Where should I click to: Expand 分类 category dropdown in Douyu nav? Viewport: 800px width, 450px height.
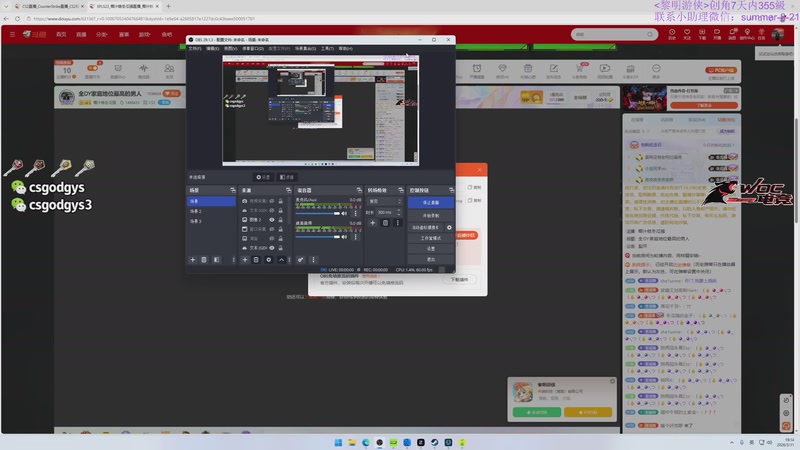pos(102,34)
